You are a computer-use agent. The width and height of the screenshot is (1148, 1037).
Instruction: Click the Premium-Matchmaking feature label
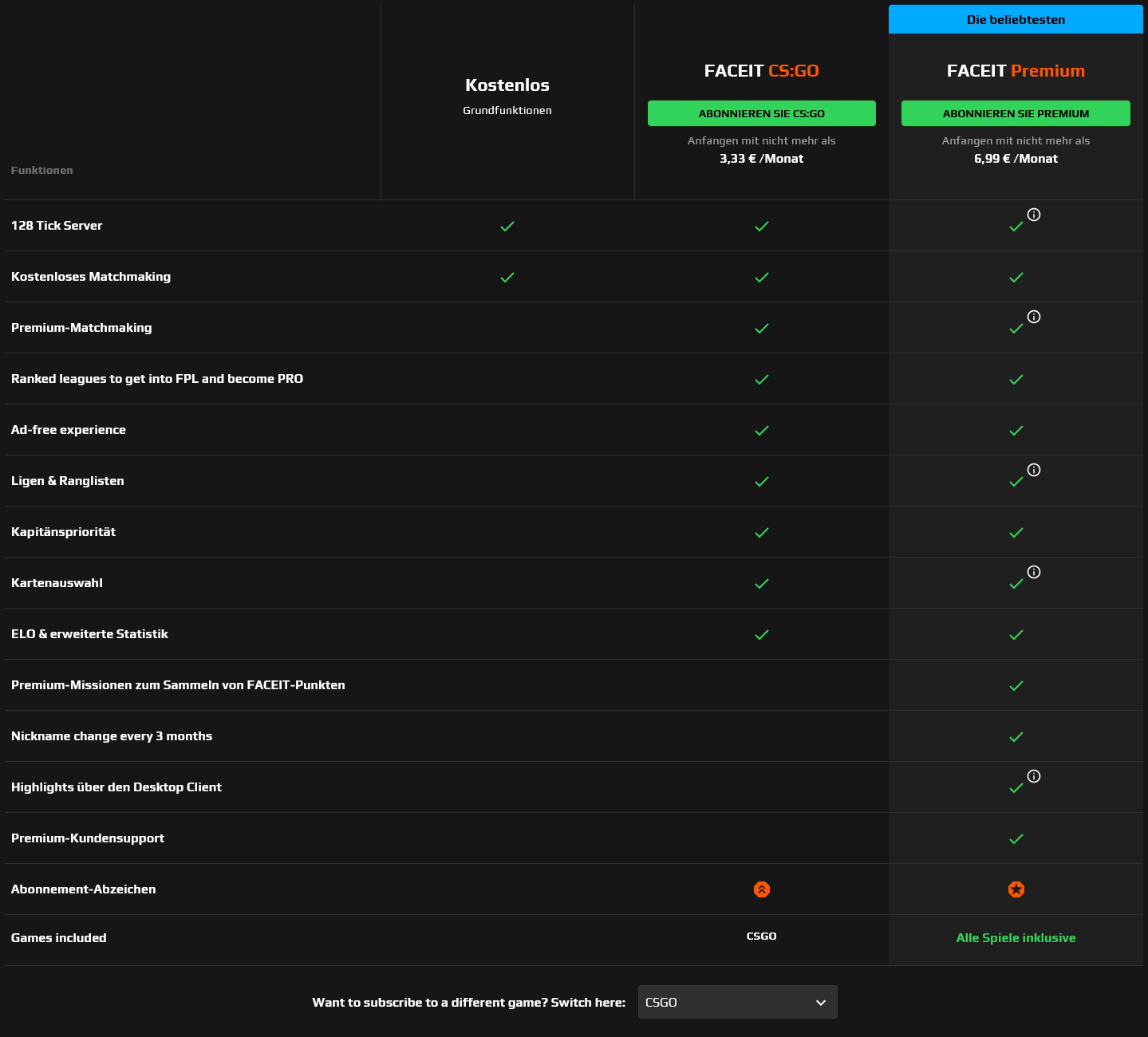81,328
